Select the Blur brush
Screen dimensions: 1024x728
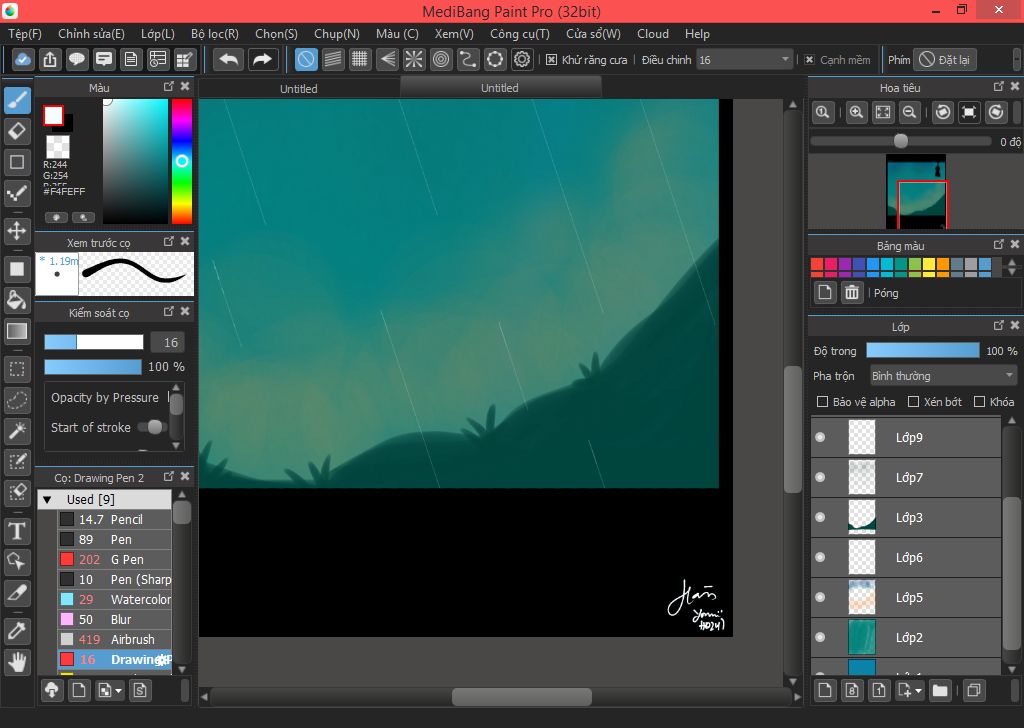(x=114, y=619)
